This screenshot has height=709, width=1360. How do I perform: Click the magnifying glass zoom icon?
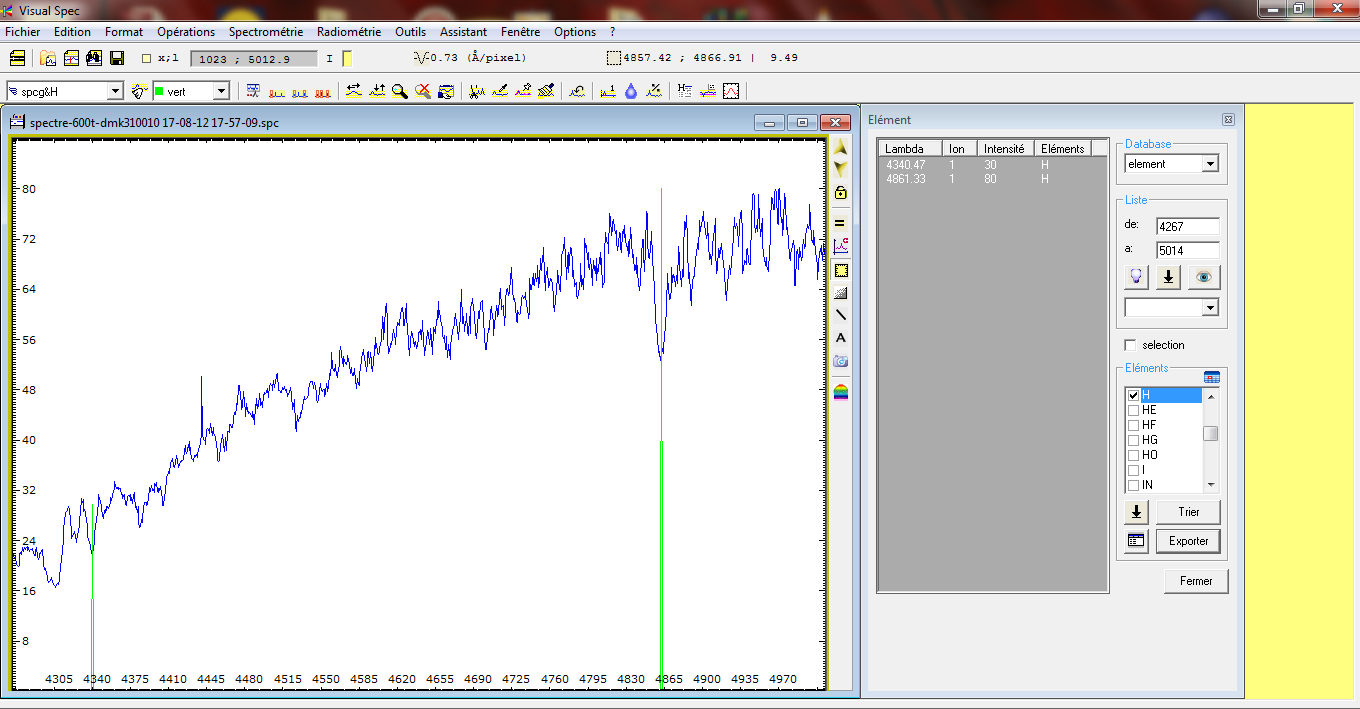coord(400,91)
